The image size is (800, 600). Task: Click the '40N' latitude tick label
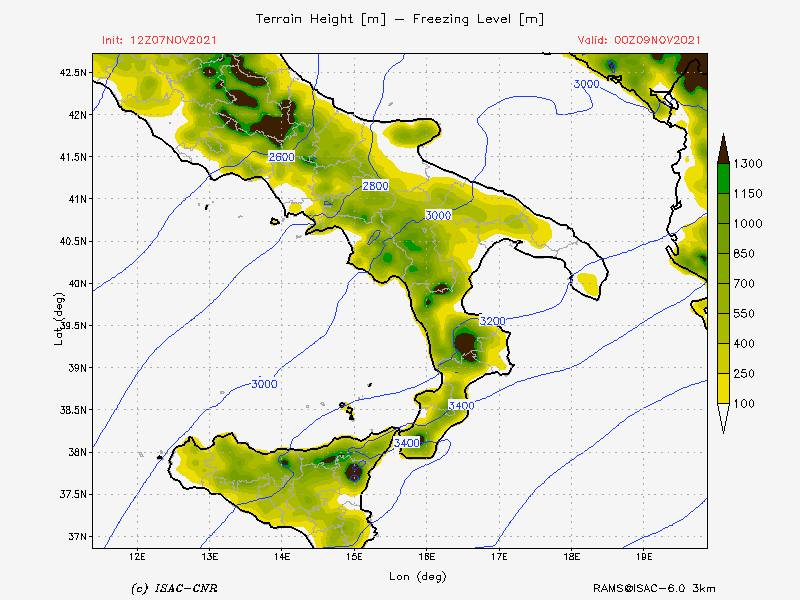[x=78, y=283]
